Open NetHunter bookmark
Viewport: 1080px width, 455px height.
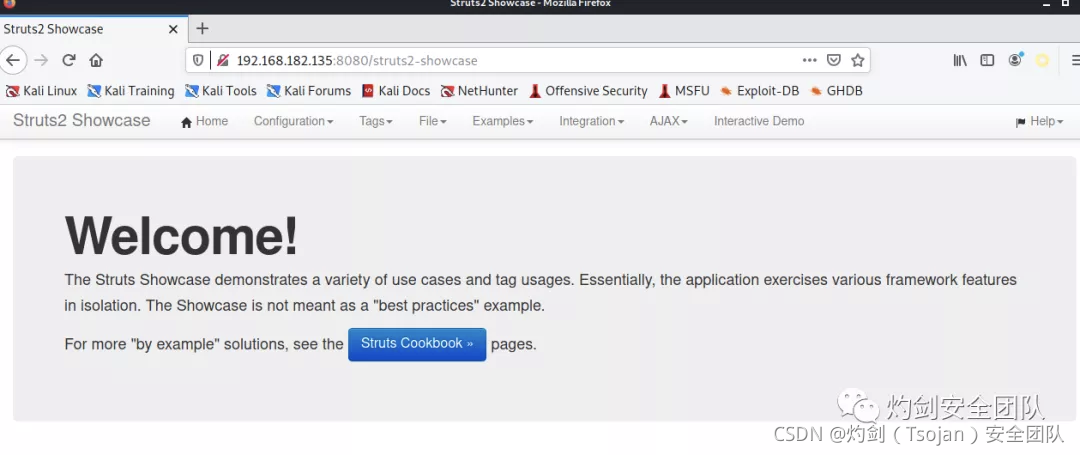tap(479, 91)
